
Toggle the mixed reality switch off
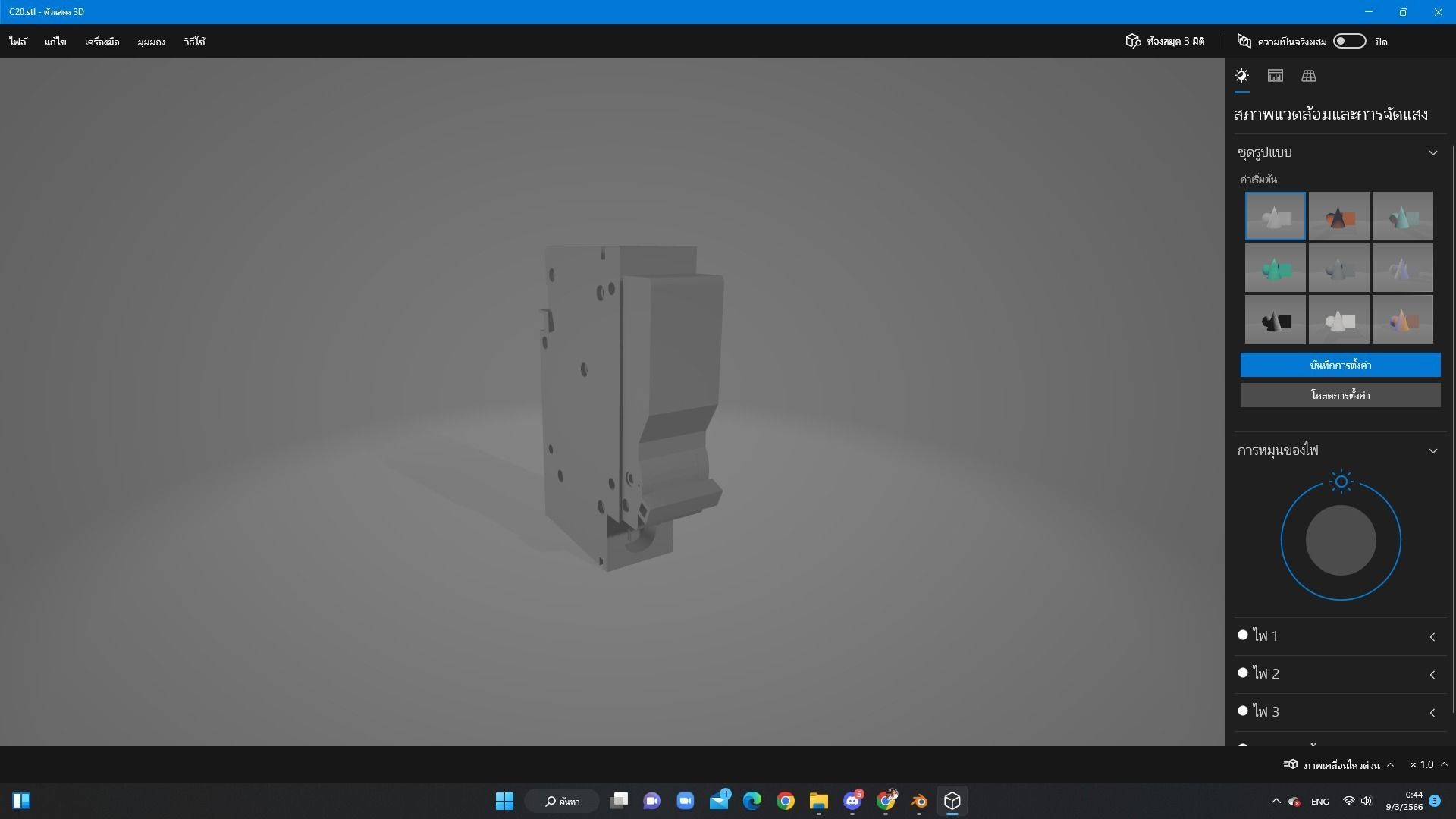(1349, 41)
